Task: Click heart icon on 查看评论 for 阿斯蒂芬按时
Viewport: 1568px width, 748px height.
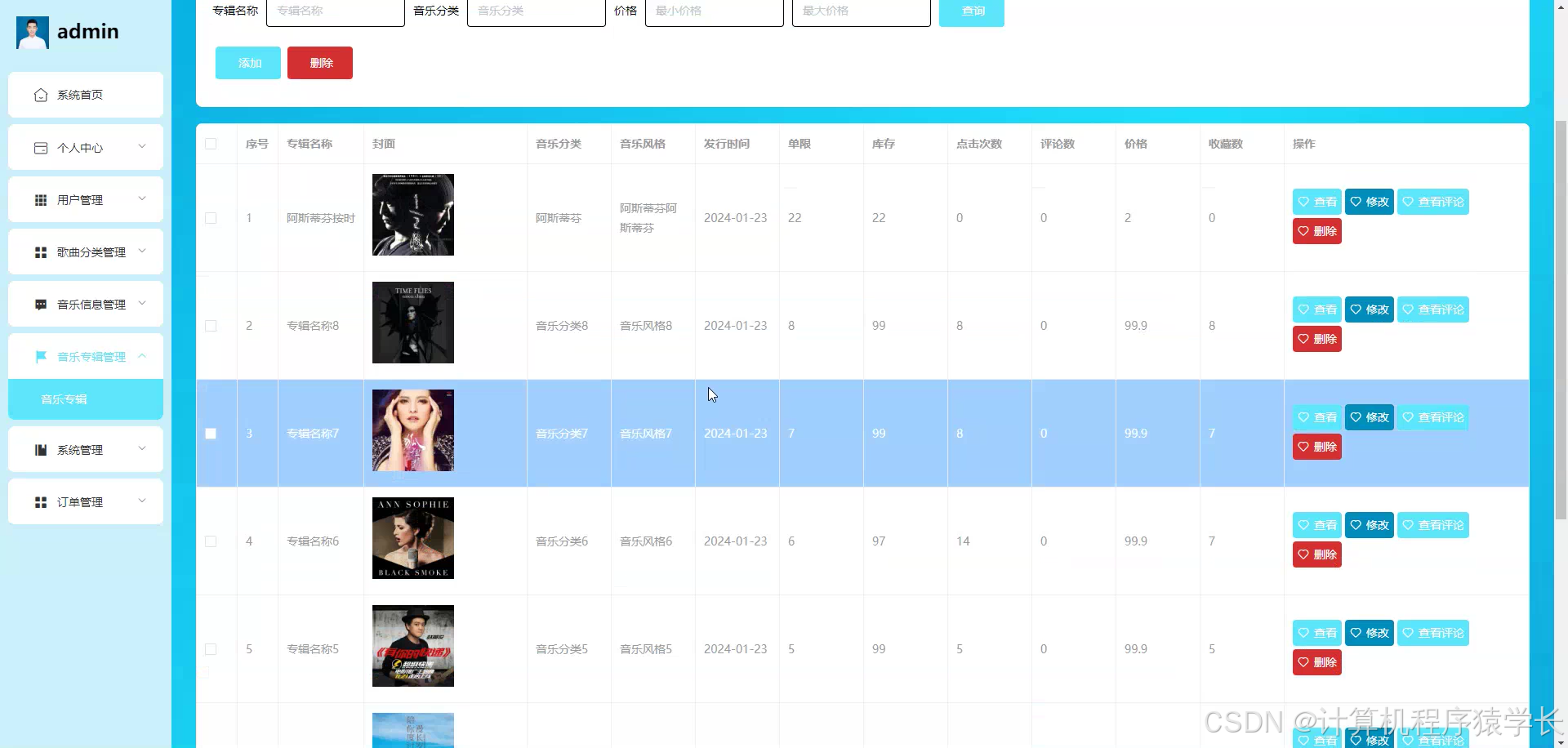Action: (1408, 202)
